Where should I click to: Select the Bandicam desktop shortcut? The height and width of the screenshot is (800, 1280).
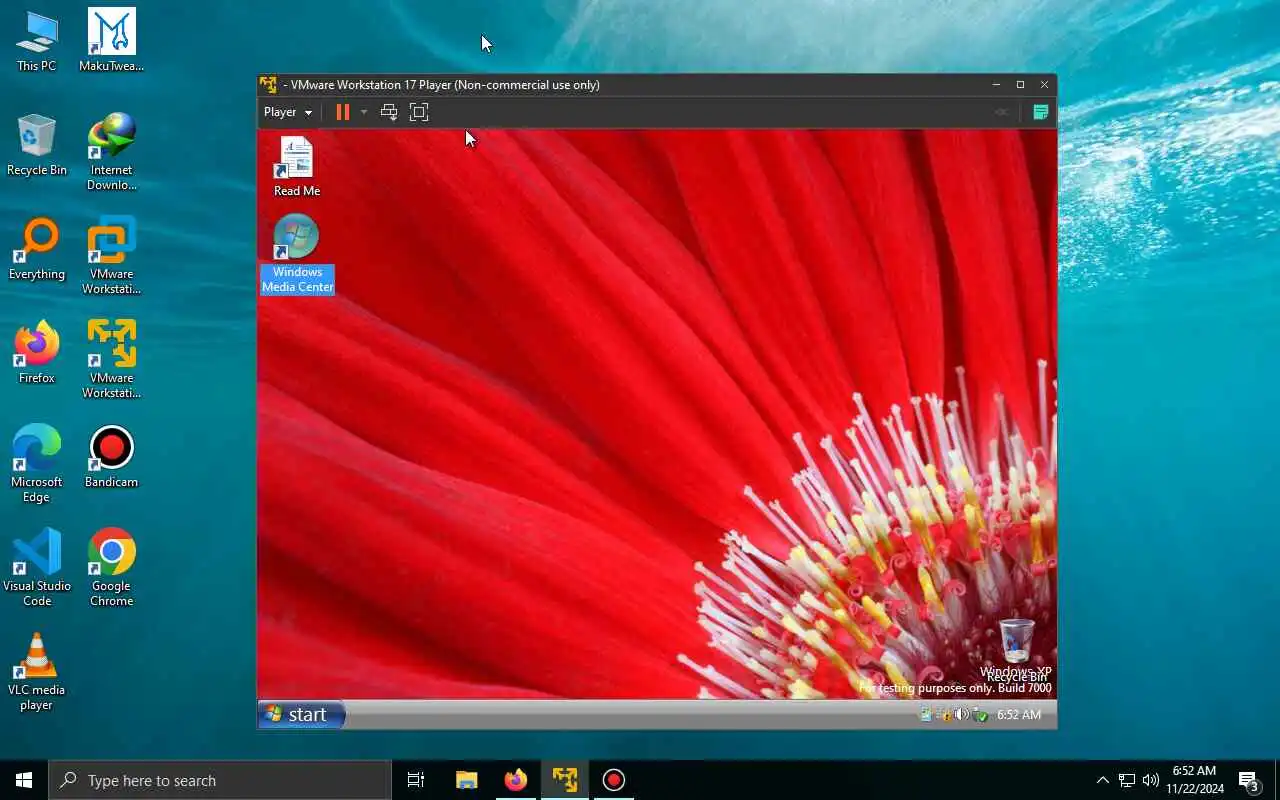click(x=112, y=458)
